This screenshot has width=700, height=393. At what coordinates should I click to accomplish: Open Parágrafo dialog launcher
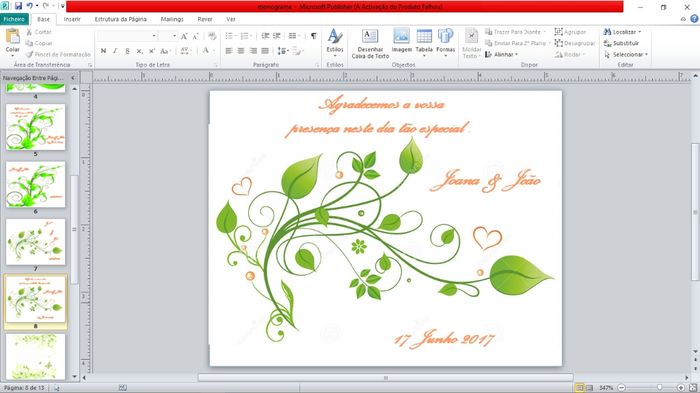coord(317,65)
